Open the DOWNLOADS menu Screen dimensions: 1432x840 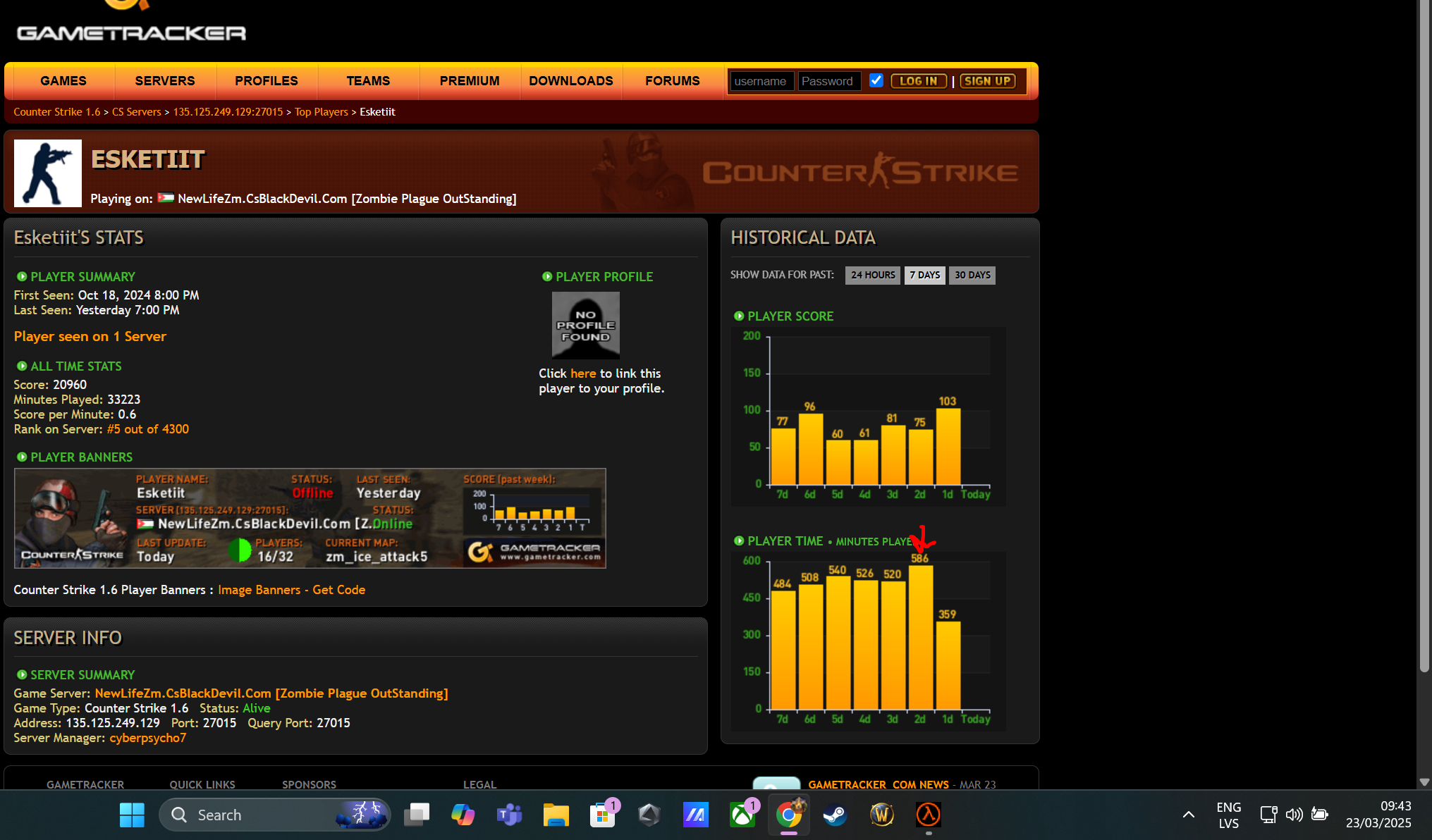571,81
